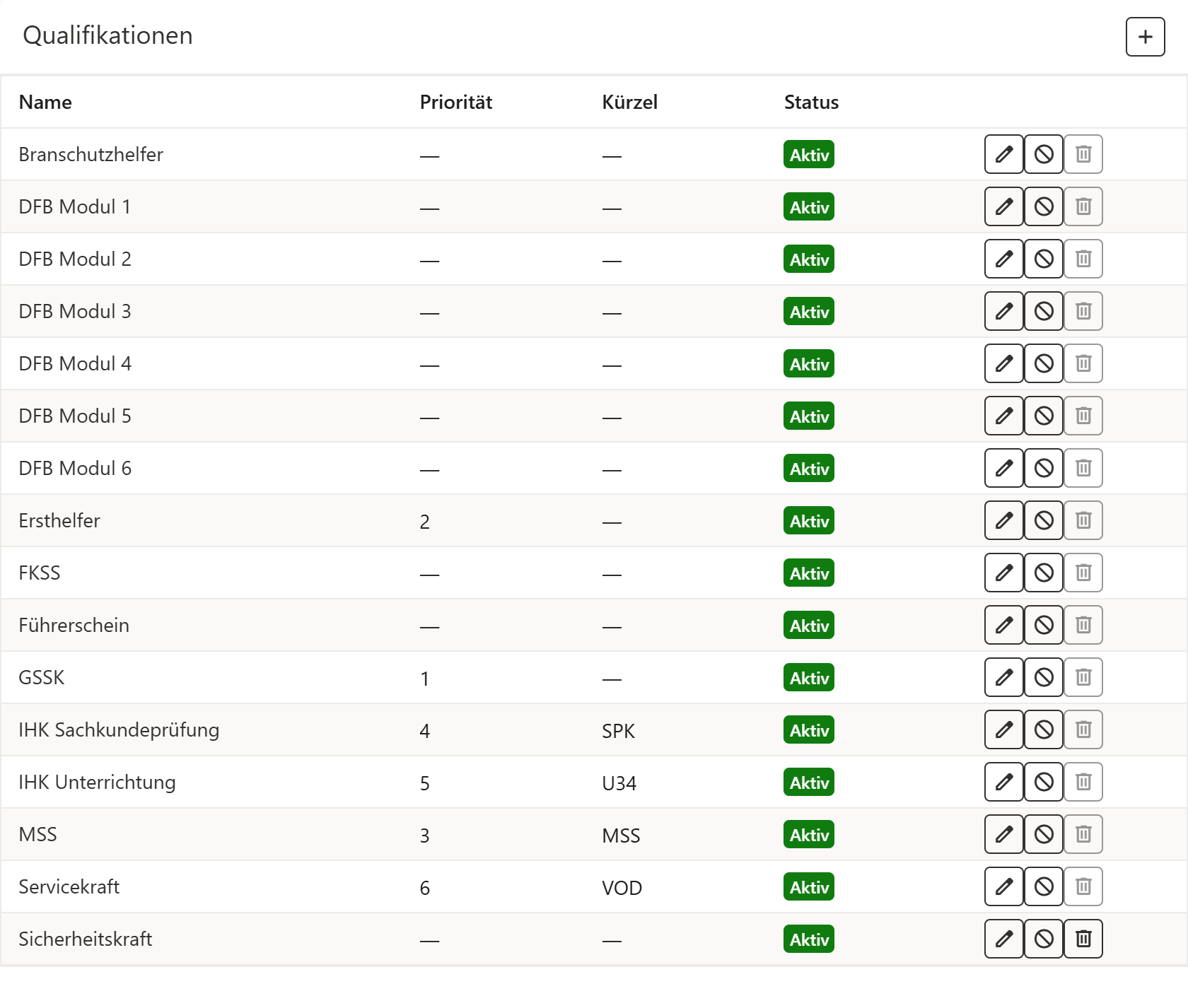The height and width of the screenshot is (1008, 1188).
Task: Deactivate IHK Unterrichtung qualification
Action: [x=1043, y=782]
